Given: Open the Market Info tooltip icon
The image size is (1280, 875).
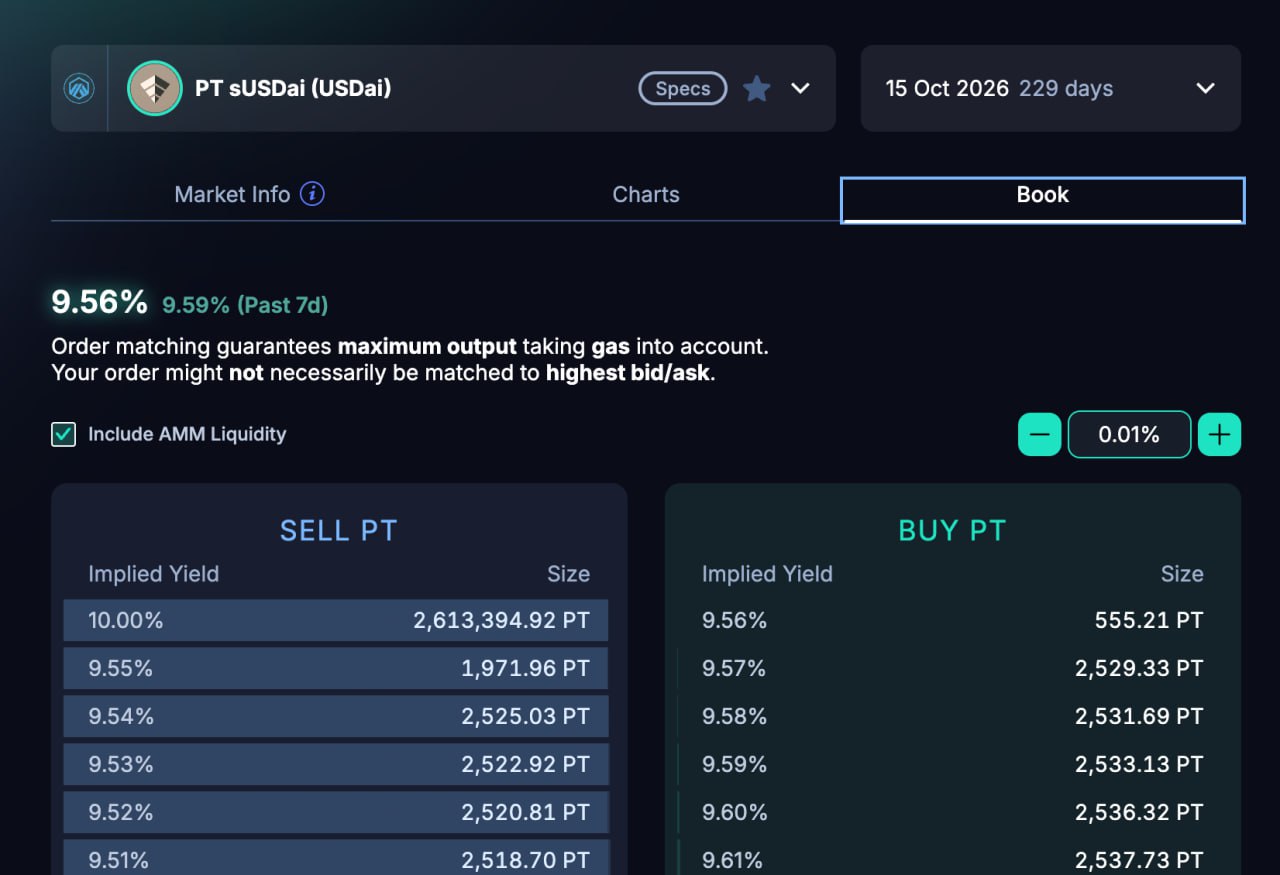Looking at the screenshot, I should coord(312,194).
